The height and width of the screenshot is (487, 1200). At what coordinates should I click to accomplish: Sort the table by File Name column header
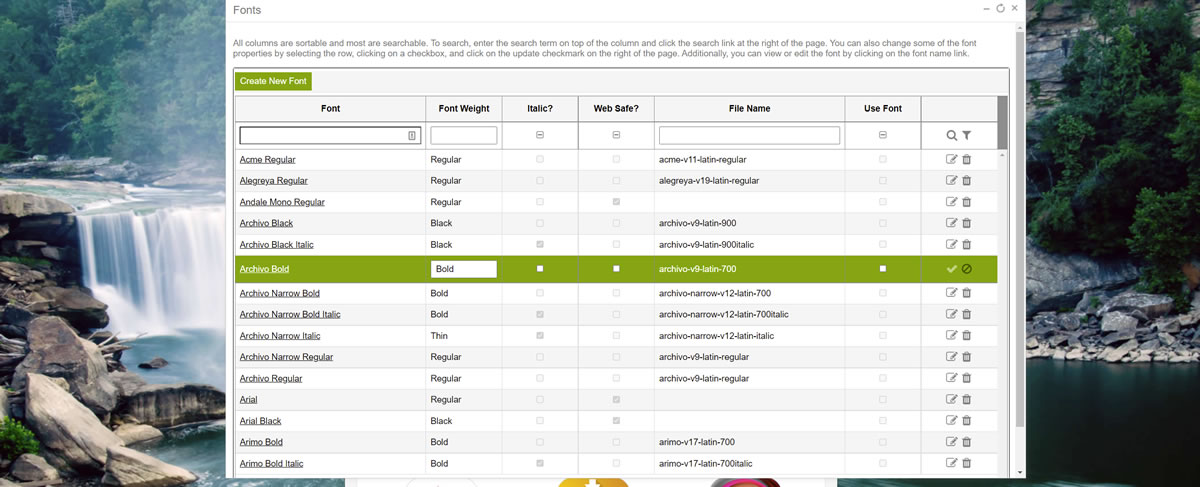pos(749,108)
